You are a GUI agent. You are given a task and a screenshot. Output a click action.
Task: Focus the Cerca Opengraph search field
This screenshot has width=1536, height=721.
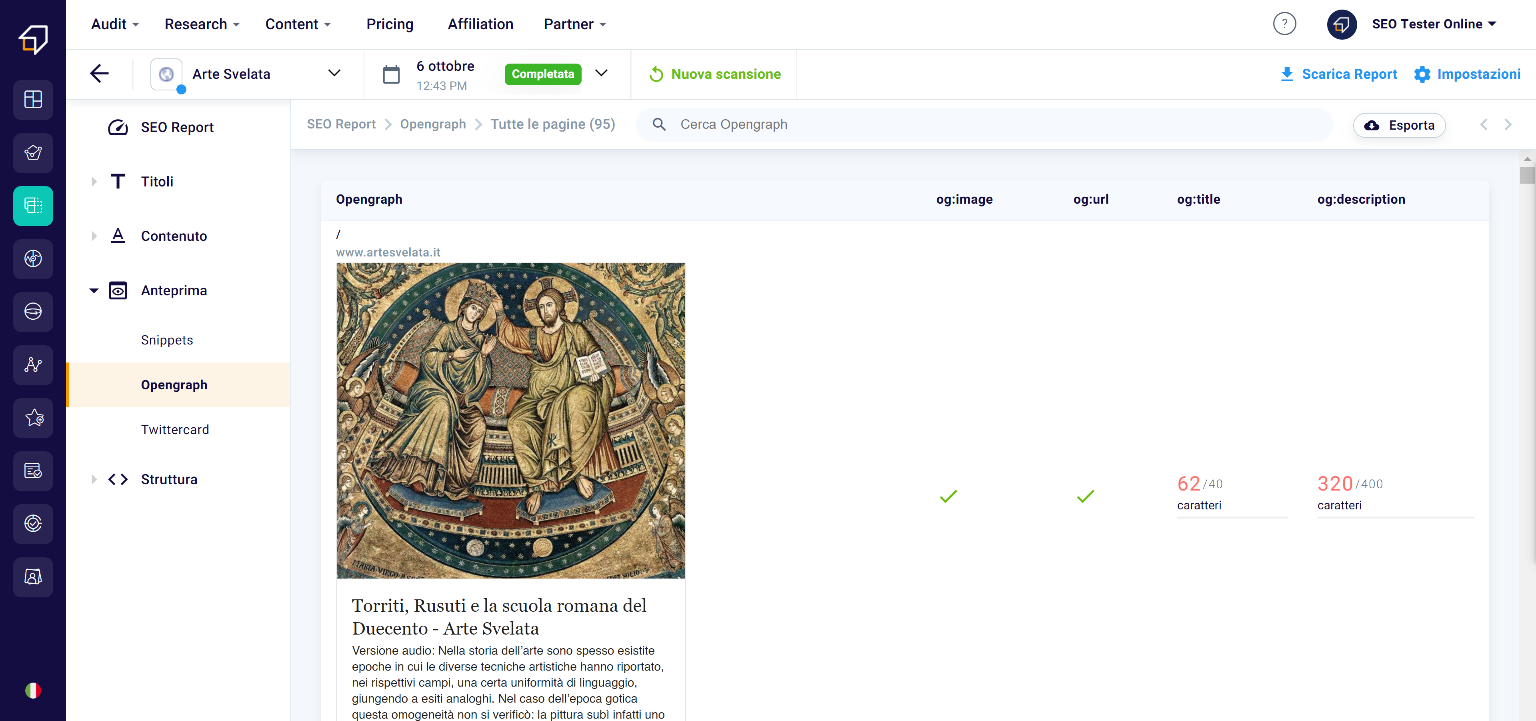(985, 125)
